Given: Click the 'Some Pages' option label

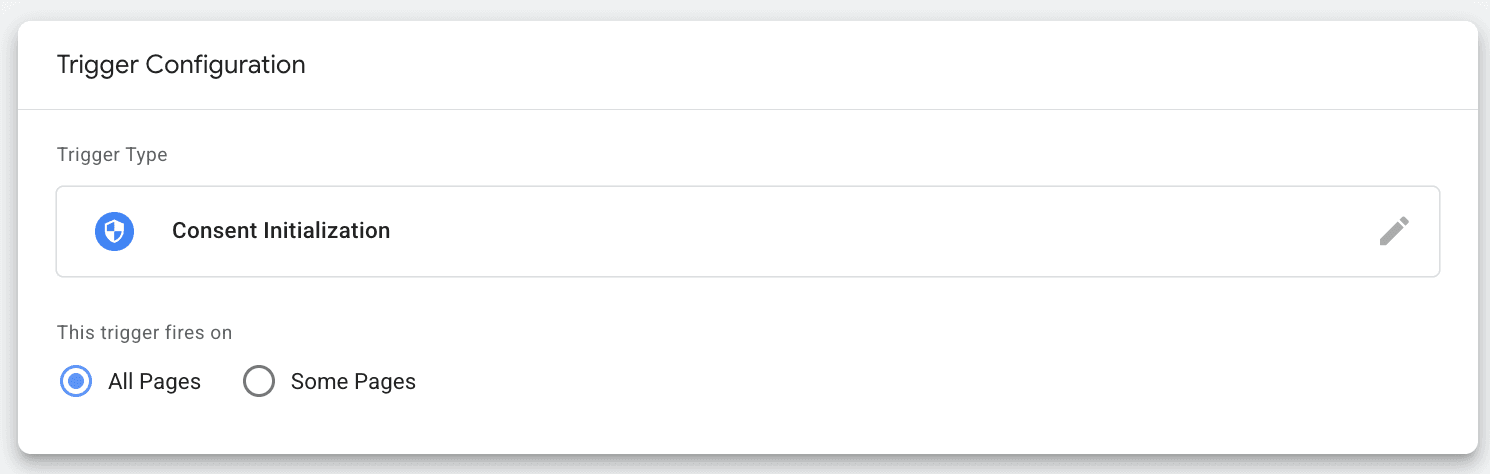Looking at the screenshot, I should coord(353,382).
